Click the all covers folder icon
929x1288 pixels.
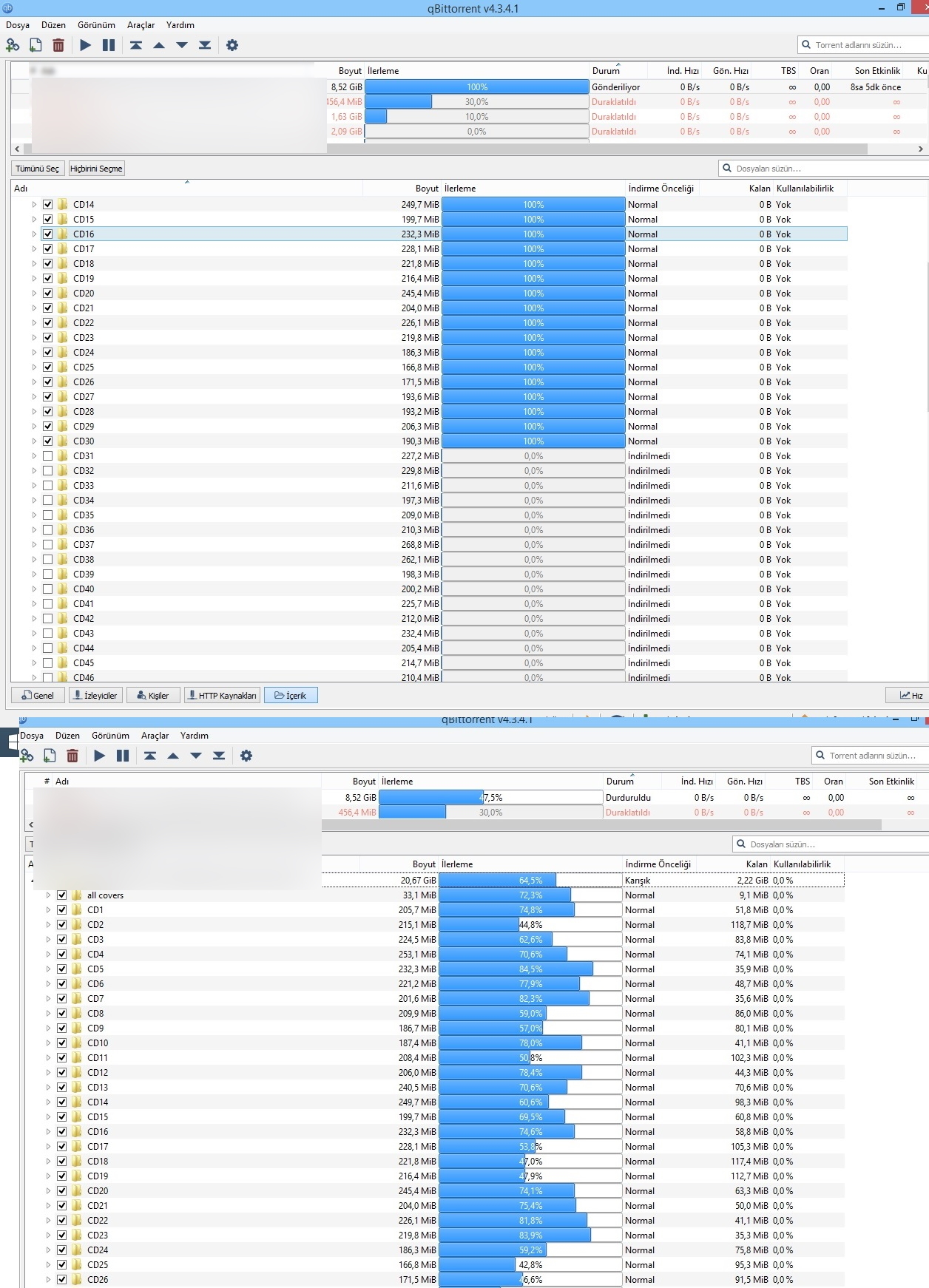click(77, 895)
